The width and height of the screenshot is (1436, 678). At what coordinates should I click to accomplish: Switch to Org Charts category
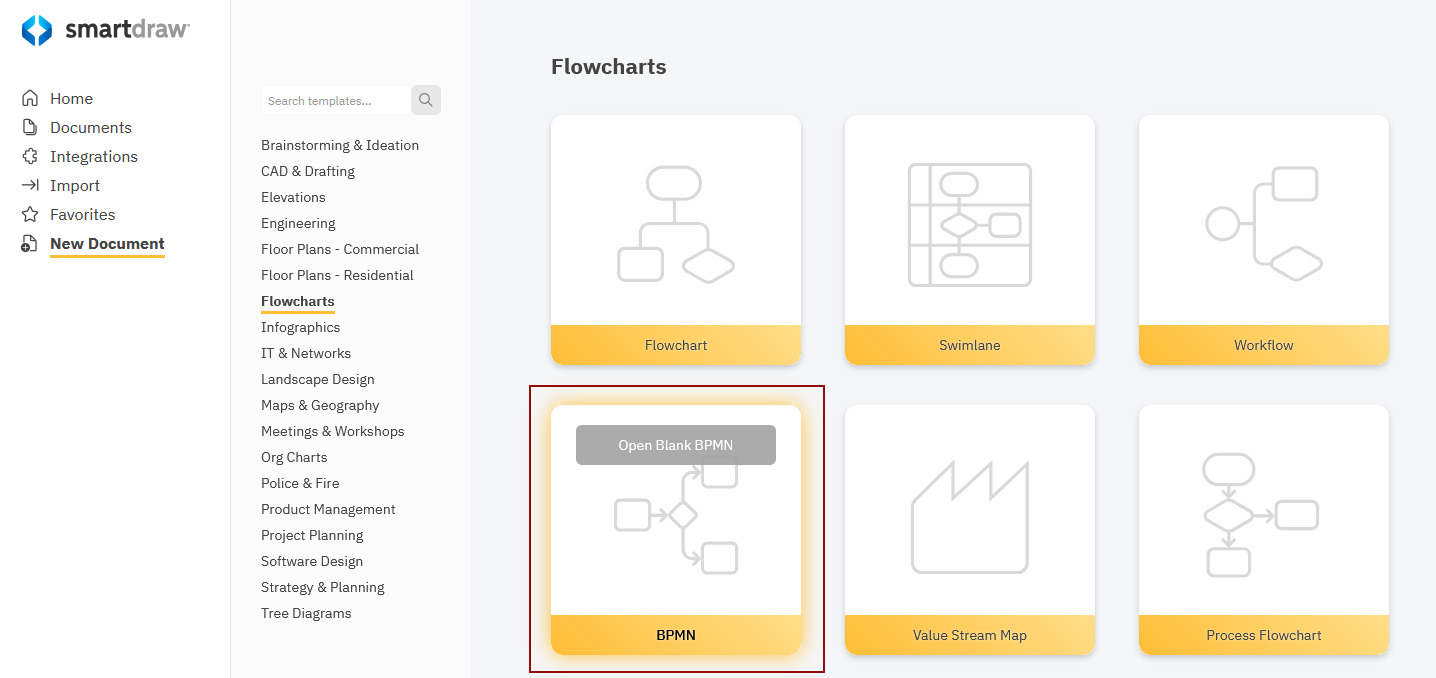pyautogui.click(x=294, y=457)
